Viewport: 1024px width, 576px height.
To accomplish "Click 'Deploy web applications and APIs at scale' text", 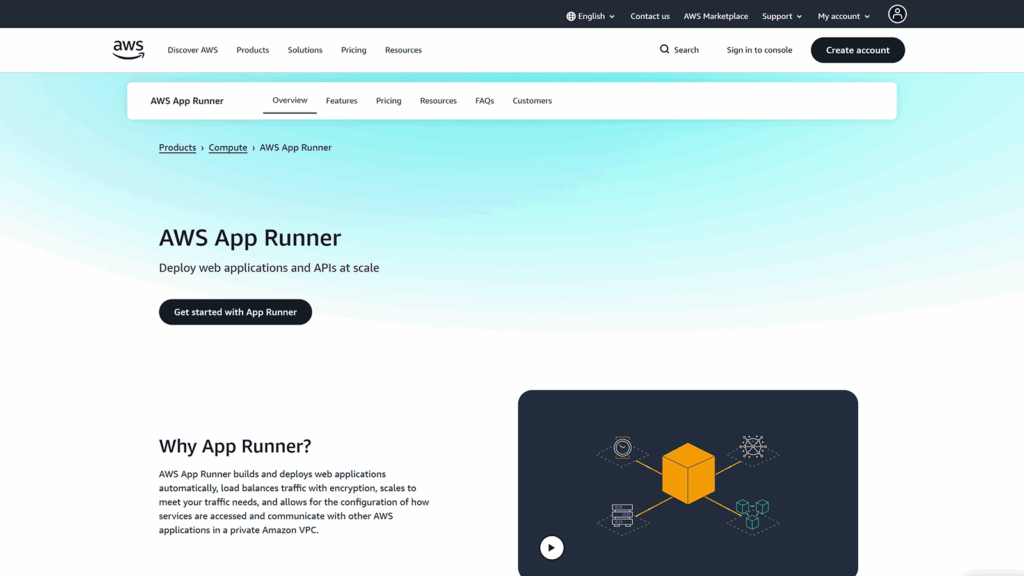I will click(269, 268).
